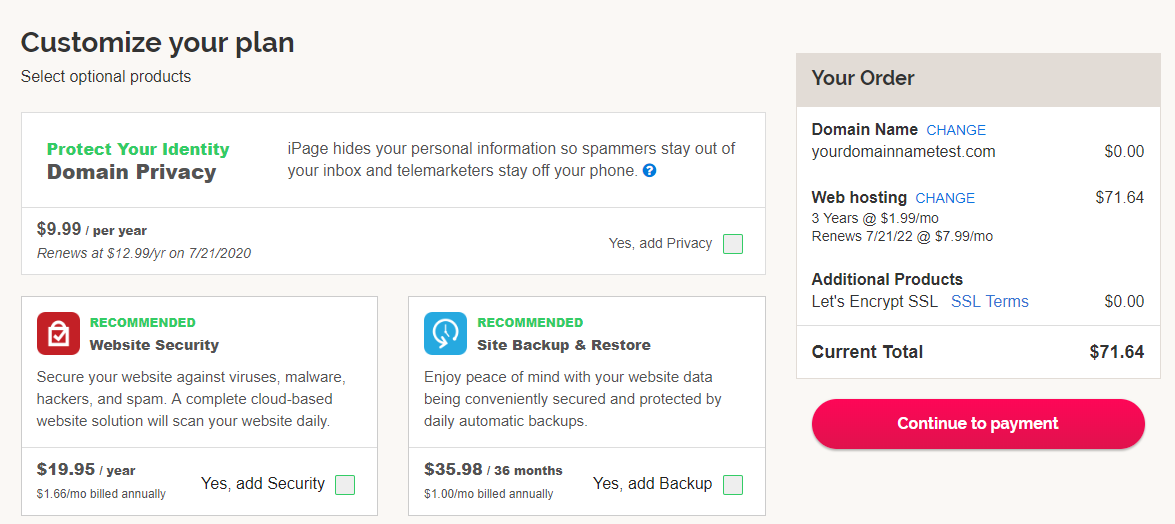
Task: Click the "Yes, add Privacy" label text
Action: 660,244
